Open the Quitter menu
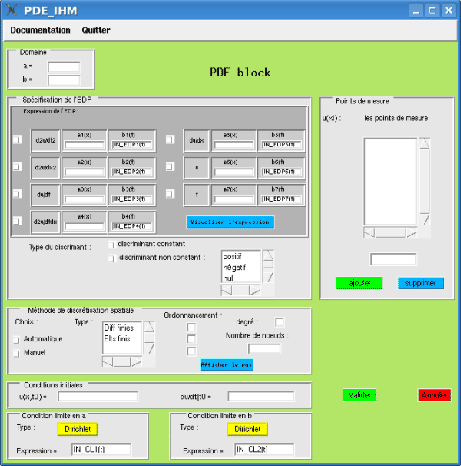The image size is (461, 466). (96, 30)
